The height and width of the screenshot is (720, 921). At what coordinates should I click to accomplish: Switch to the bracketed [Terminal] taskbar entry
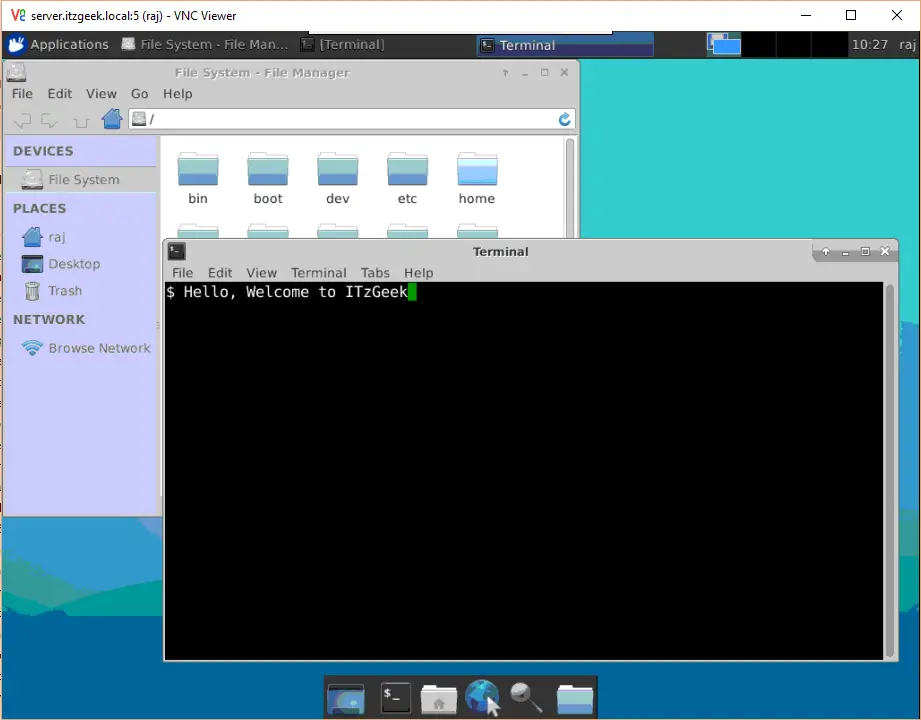tap(343, 45)
